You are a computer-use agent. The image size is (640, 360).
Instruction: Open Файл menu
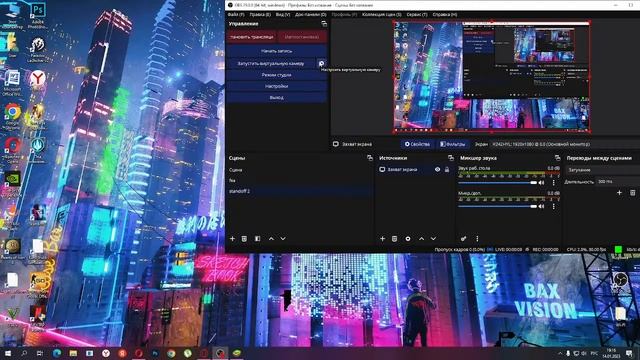click(x=236, y=15)
